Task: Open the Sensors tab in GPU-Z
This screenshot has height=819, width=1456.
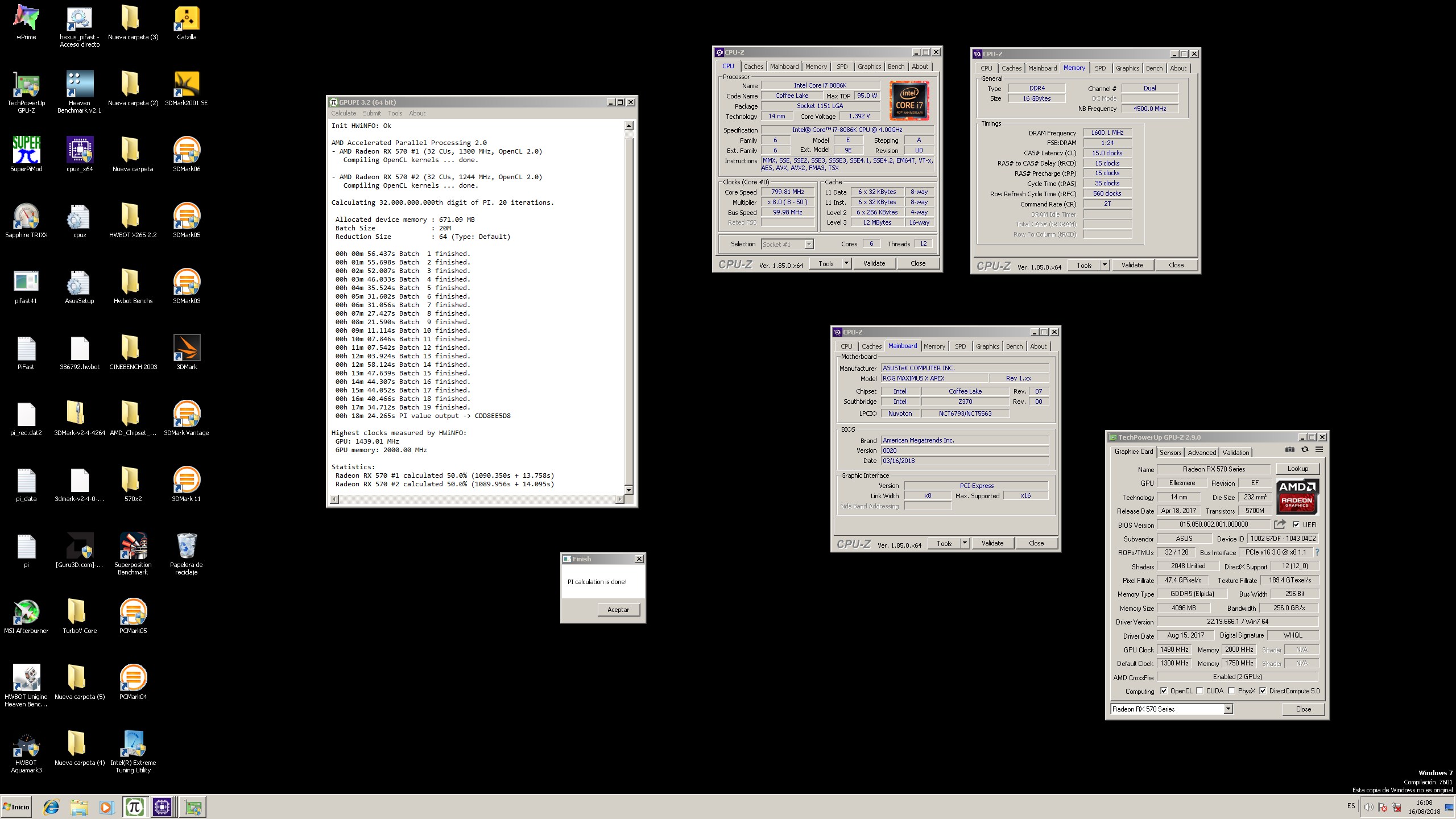Action: [x=1170, y=453]
